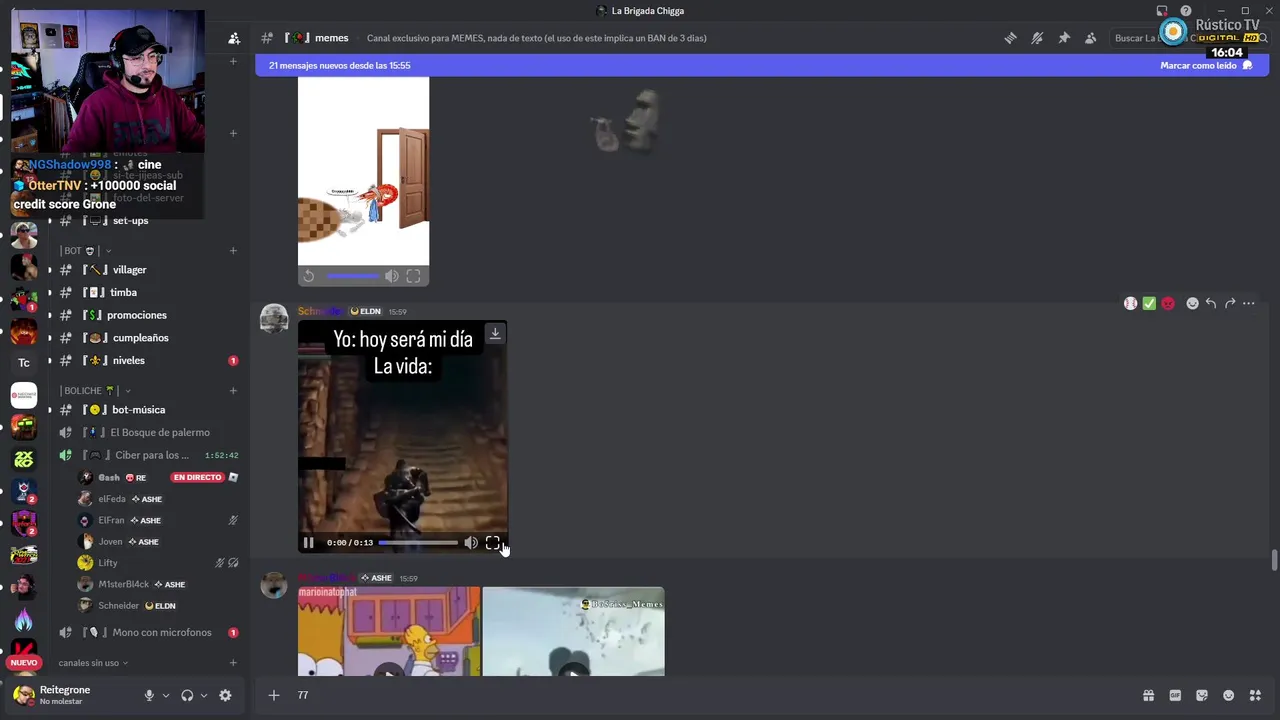The height and width of the screenshot is (720, 1280).
Task: Click Marcar como leído button
Action: coord(1206,65)
